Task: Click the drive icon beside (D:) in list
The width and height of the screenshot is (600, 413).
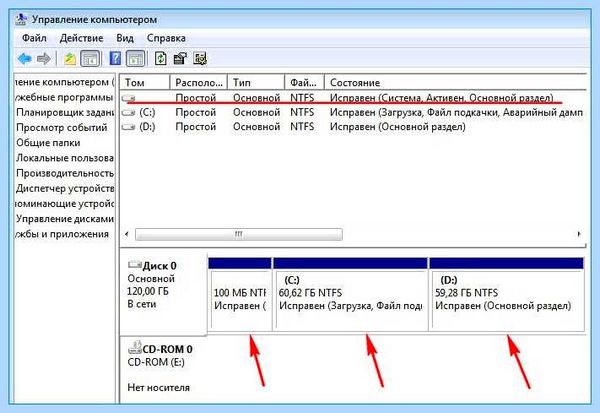Action: [128, 127]
